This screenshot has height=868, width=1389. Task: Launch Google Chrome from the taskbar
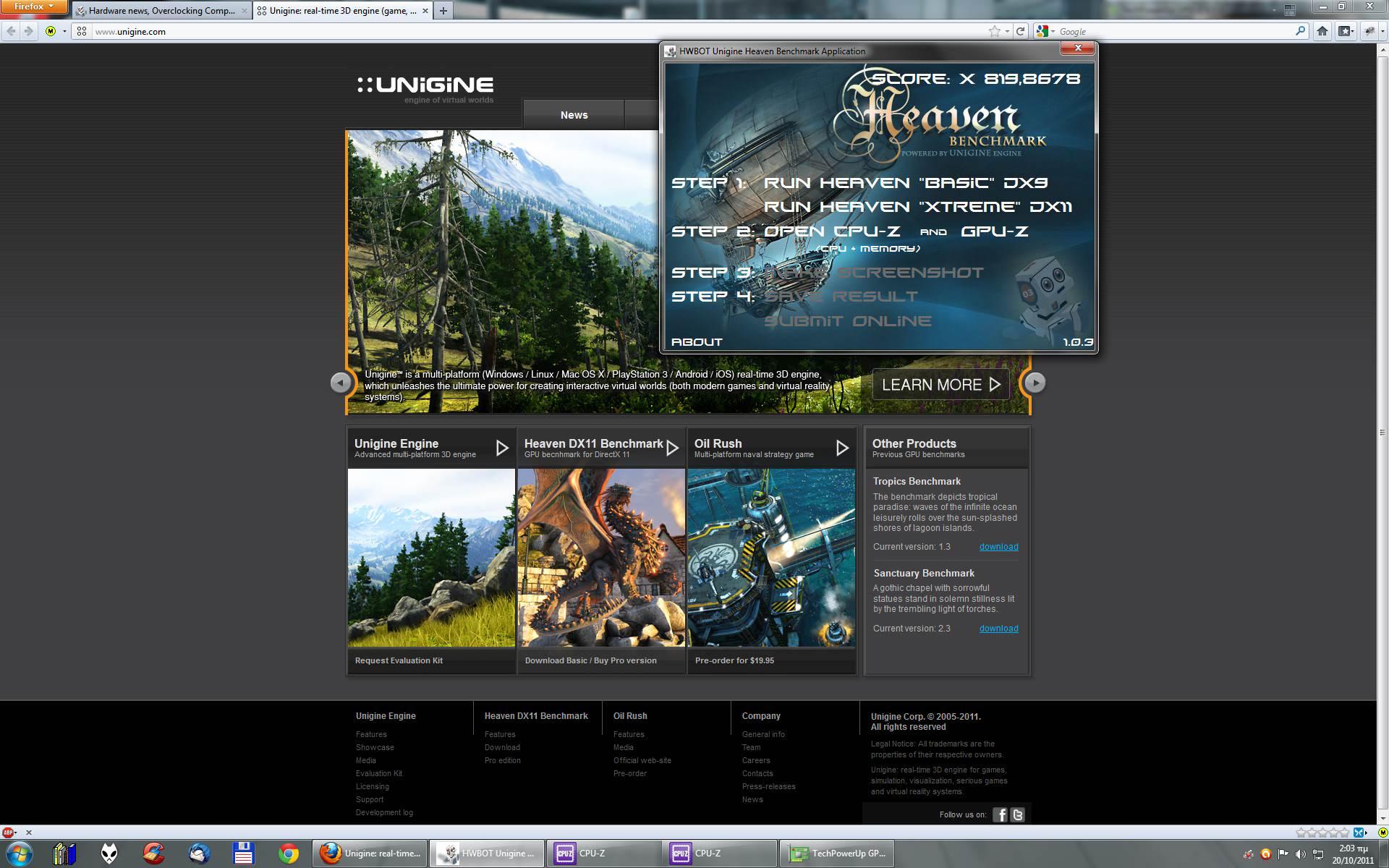(x=289, y=854)
